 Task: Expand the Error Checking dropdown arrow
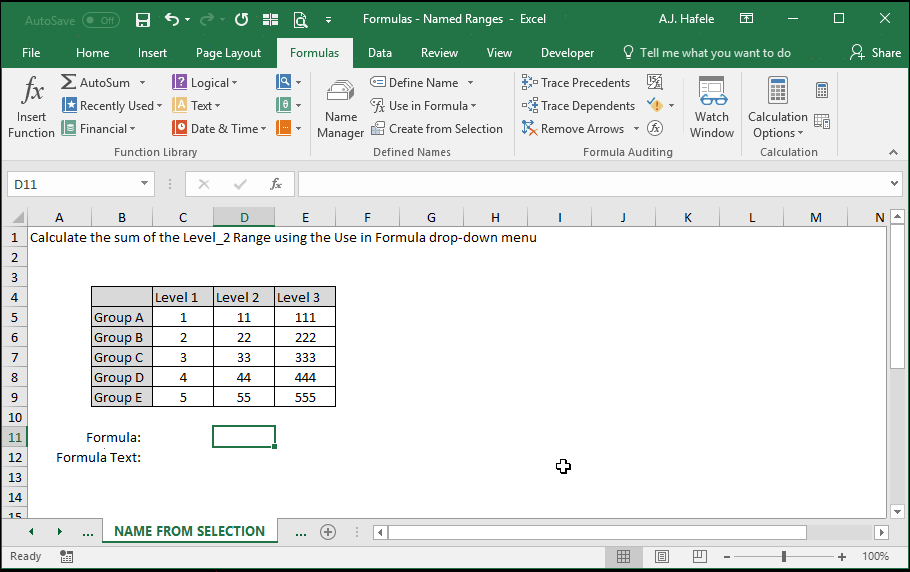pos(671,106)
